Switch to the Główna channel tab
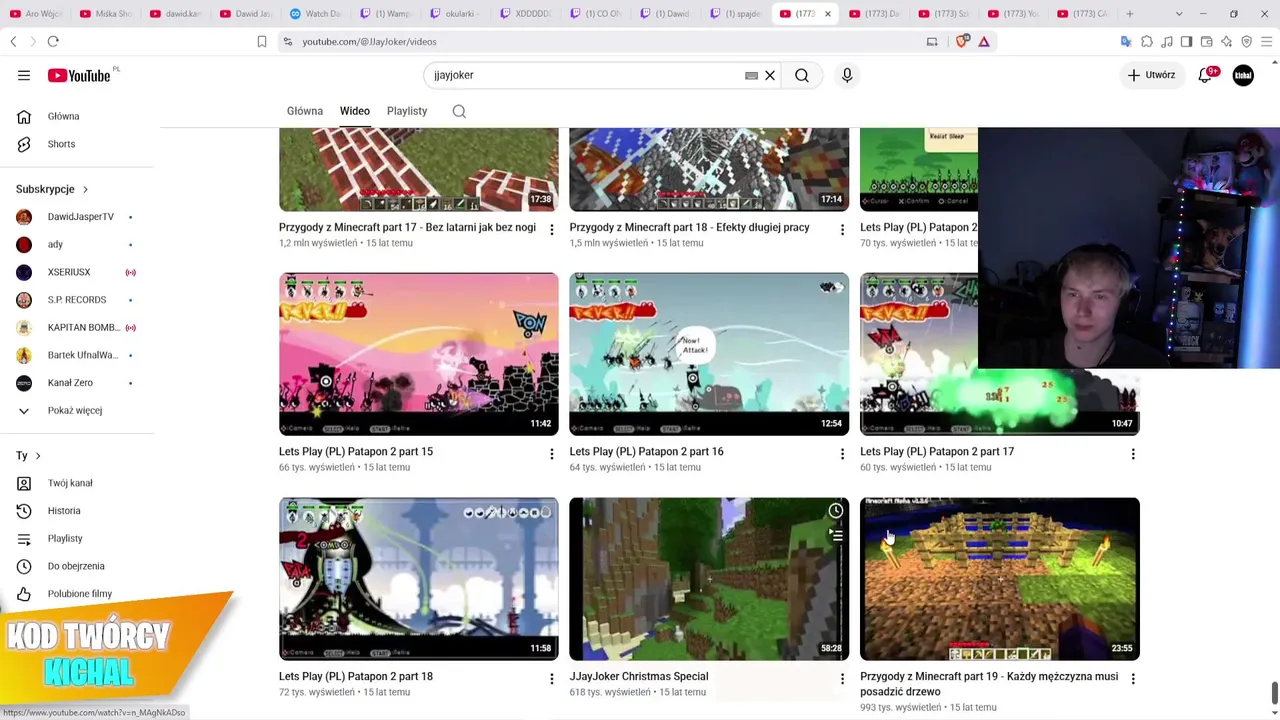The width and height of the screenshot is (1280, 720). [305, 111]
